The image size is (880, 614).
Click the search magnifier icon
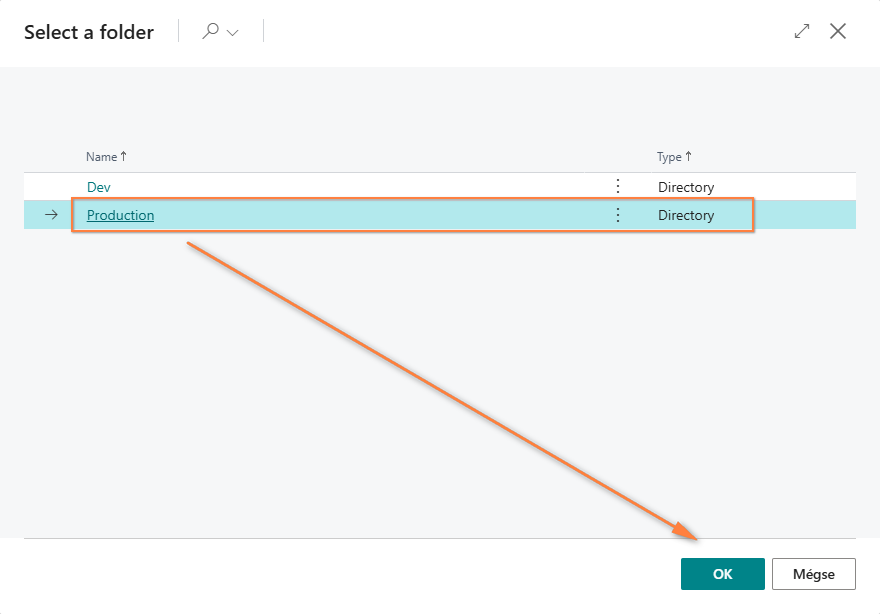(210, 32)
